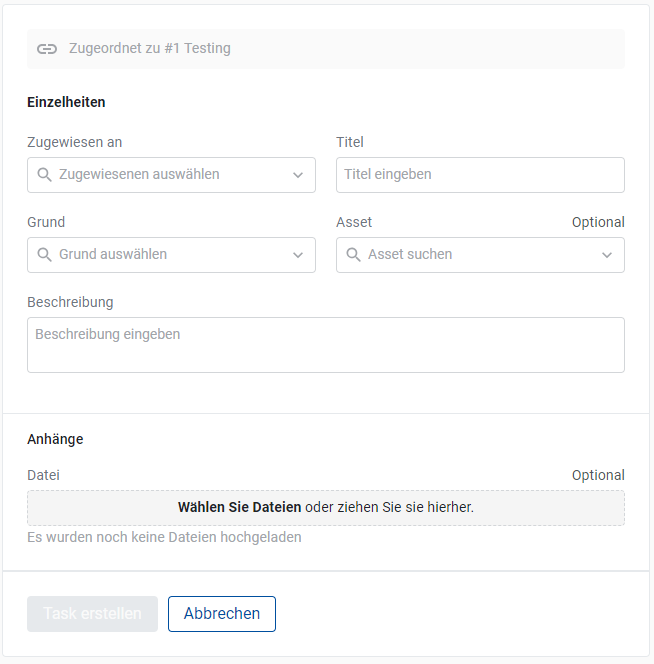
Task: Click the Zugeordnet zu #1 Testing text
Action: pos(150,48)
